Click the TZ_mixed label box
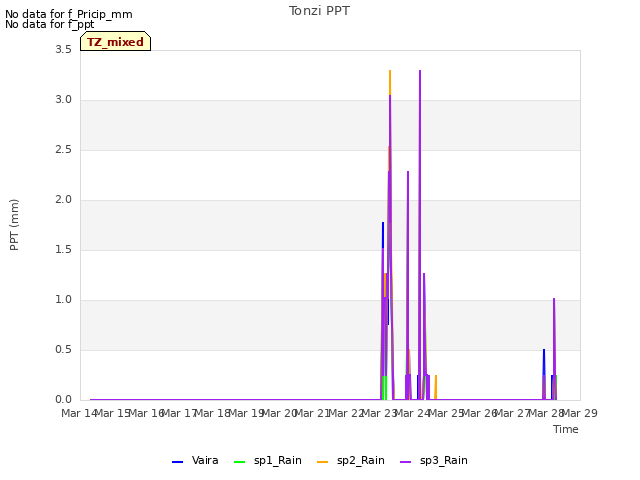The image size is (640, 480). 116,41
